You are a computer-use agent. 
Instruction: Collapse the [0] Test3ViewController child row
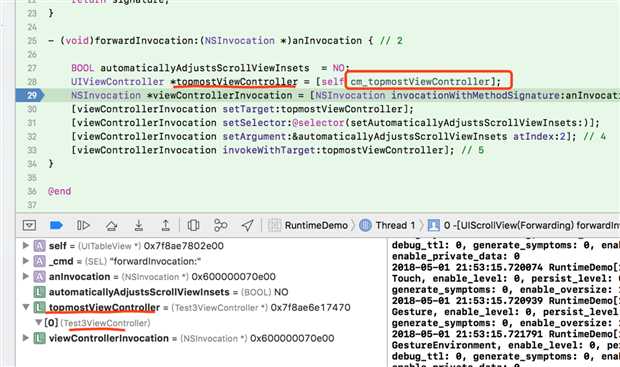coord(38,322)
